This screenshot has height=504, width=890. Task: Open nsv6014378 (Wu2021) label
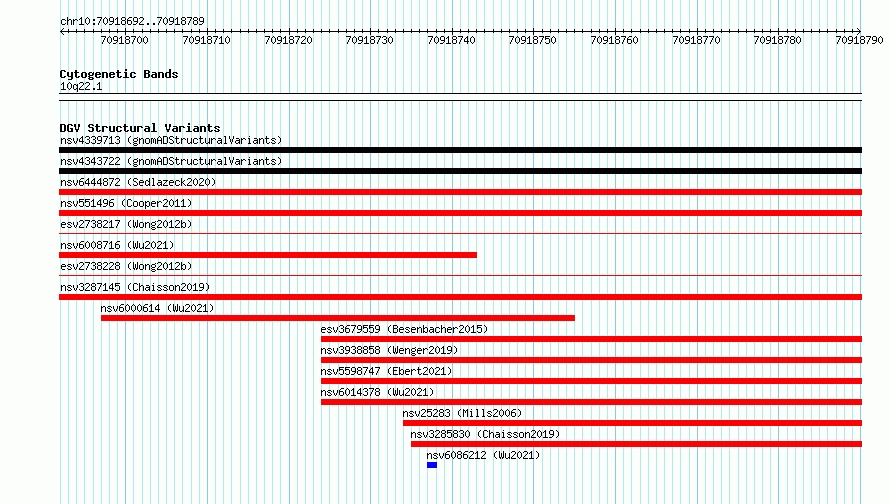pyautogui.click(x=377, y=392)
